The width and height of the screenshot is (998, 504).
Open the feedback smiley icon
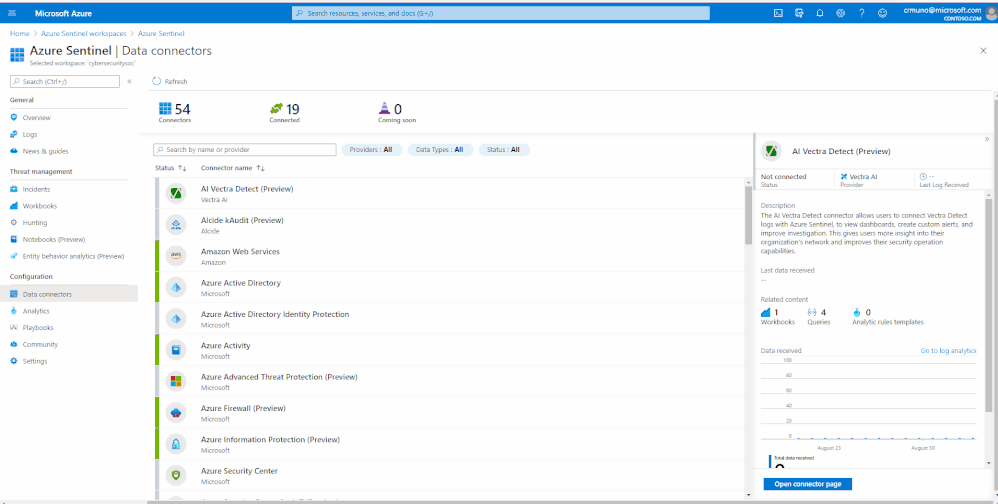pyautogui.click(x=882, y=13)
